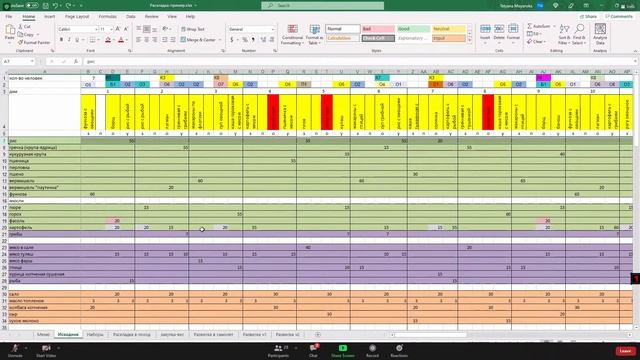
Task: Click the Search box in title bar
Action: point(322,6)
